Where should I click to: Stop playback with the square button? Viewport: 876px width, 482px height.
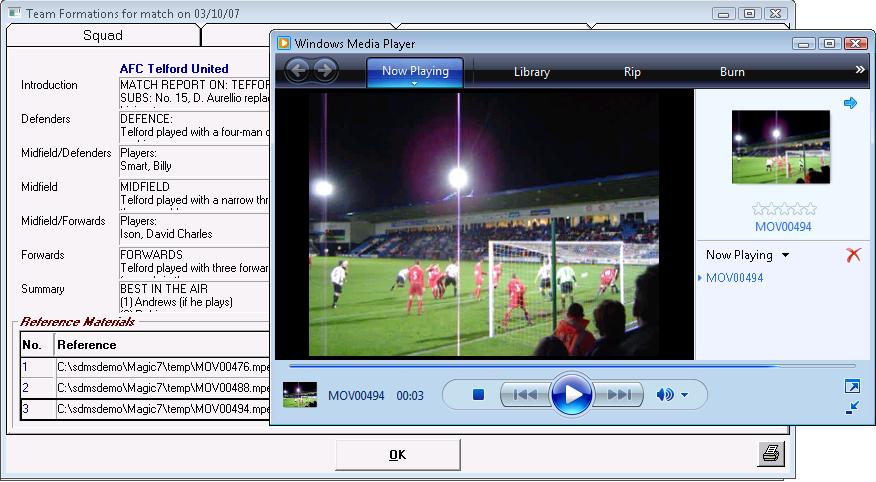[x=478, y=395]
